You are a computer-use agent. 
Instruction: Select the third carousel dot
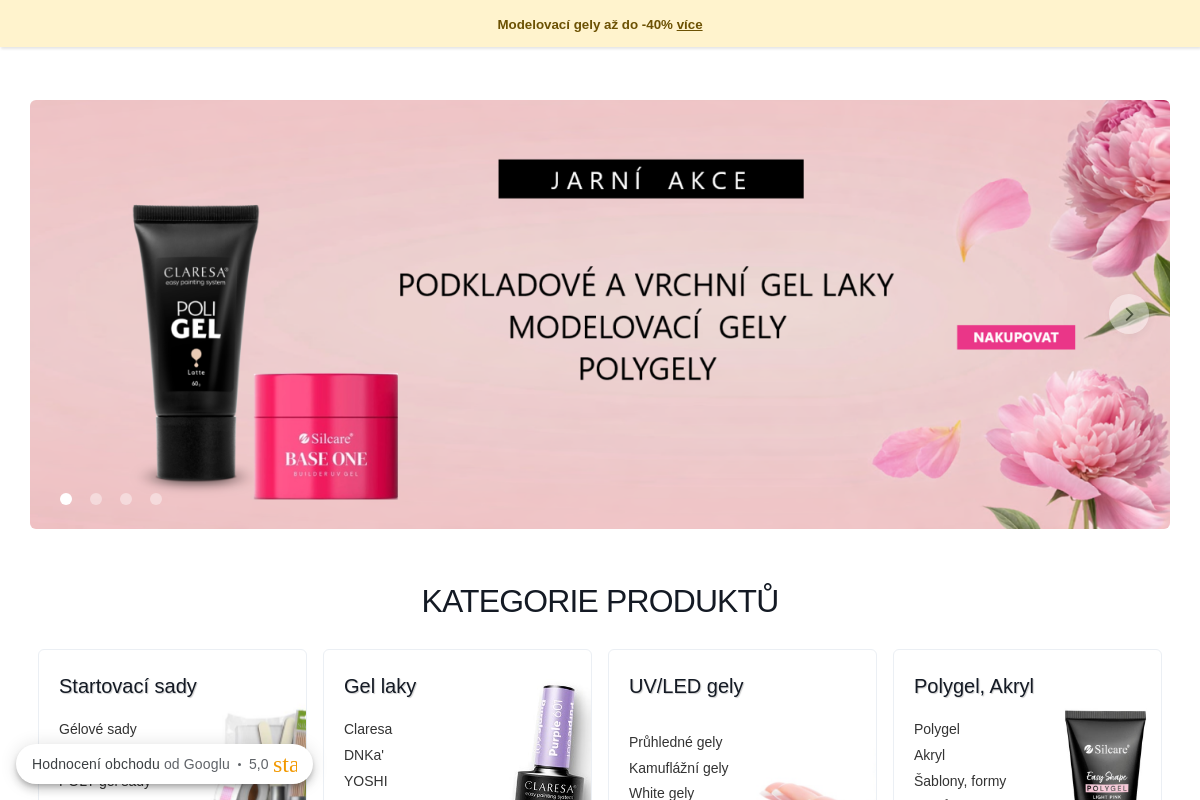coord(126,499)
